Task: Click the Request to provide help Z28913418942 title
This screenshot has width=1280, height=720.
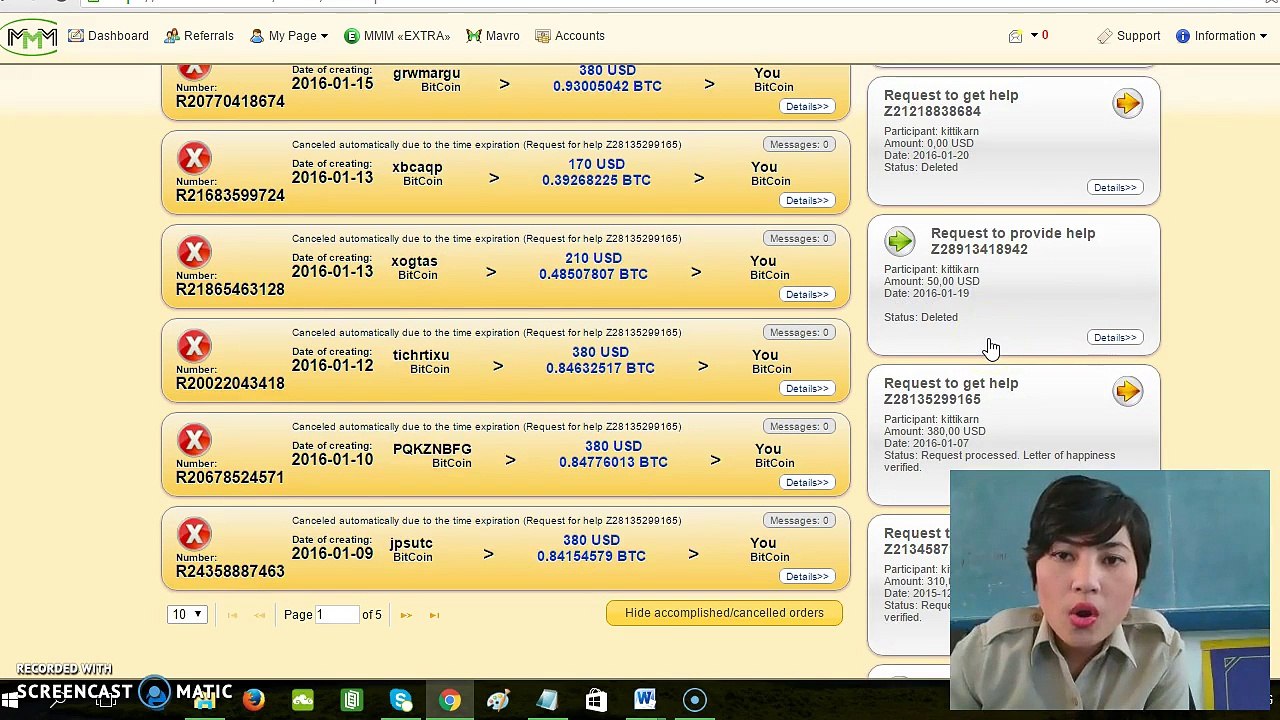Action: coord(1013,241)
